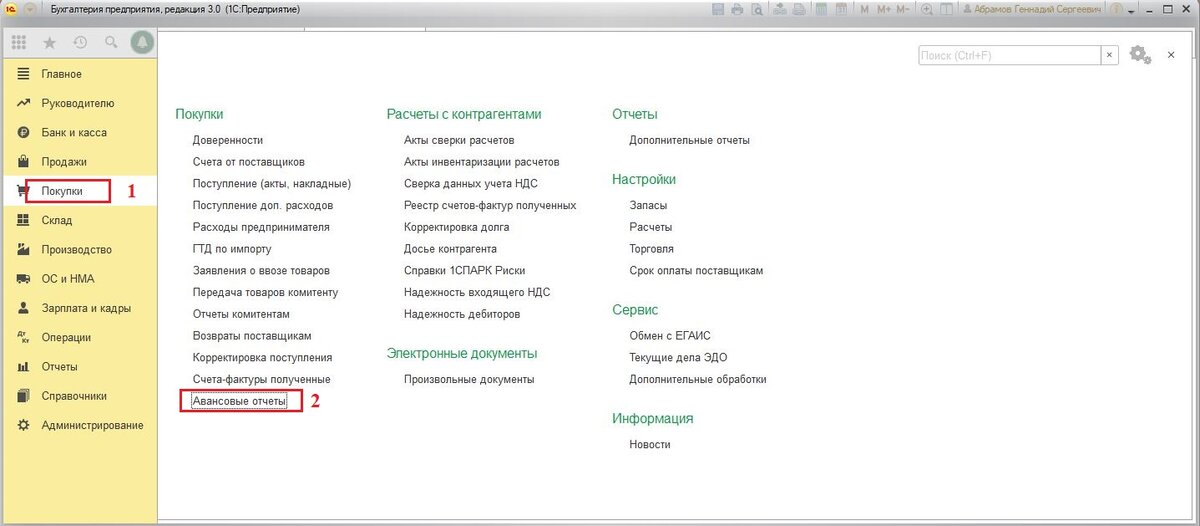Open Счета от поставщиков

[249, 162]
